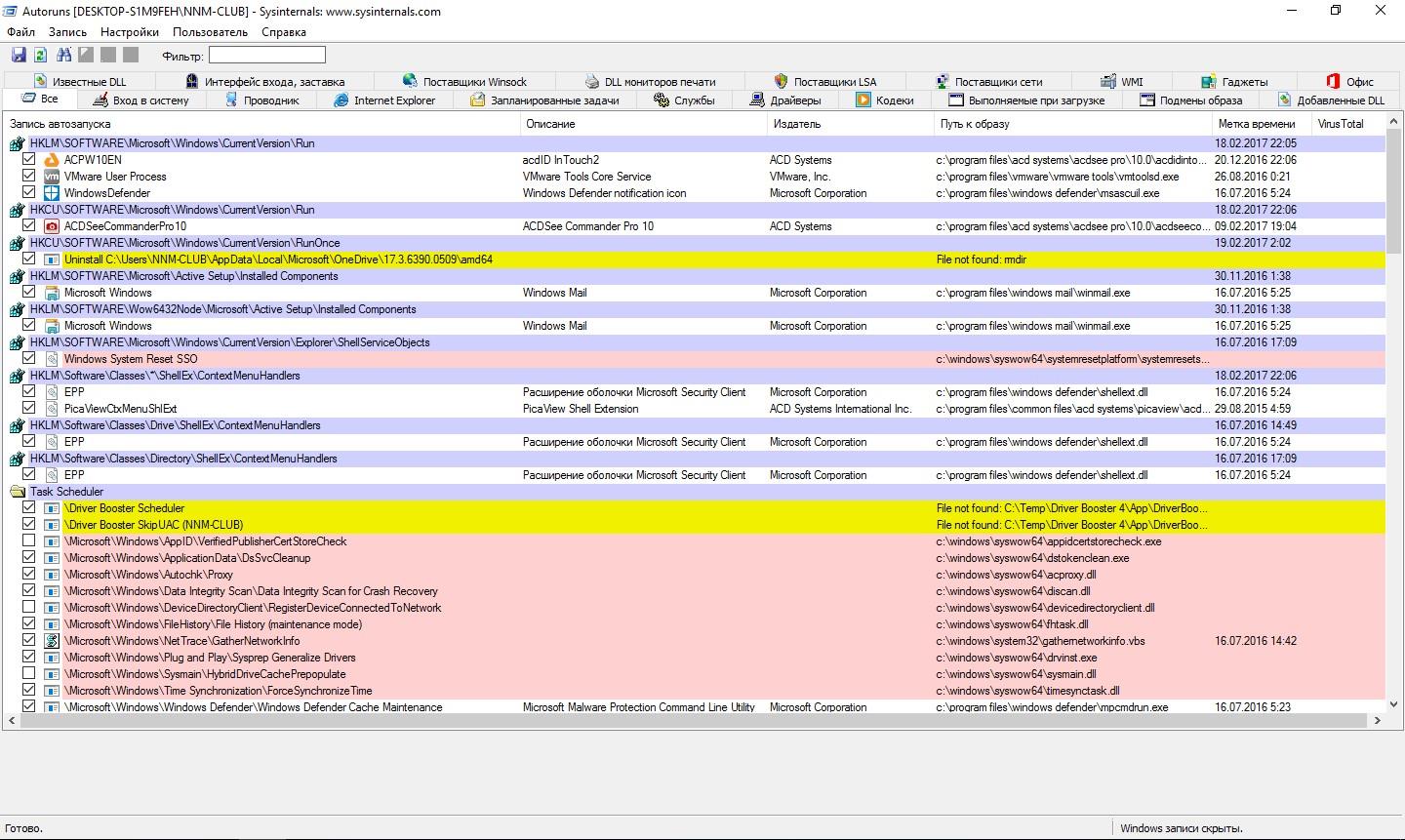The image size is (1405, 840).
Task: Click the horizontal scrollbar right arrow
Action: point(1377,721)
